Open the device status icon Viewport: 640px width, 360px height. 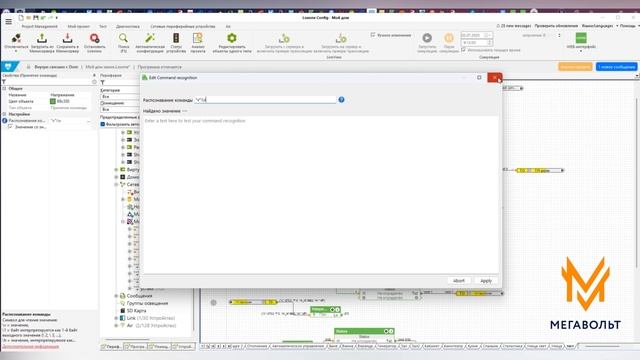pos(176,38)
